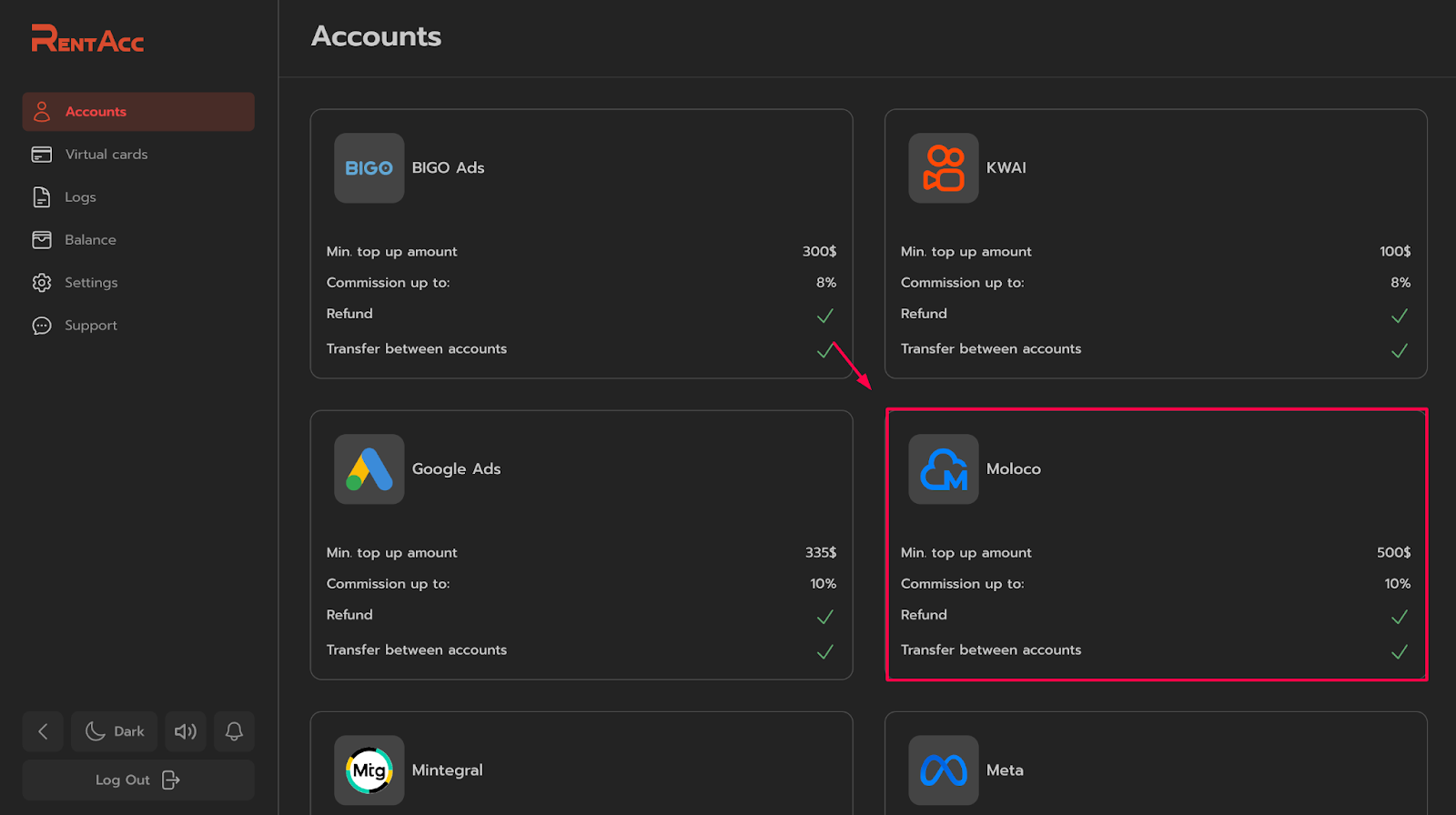The width and height of the screenshot is (1456, 815).
Task: Click the Accounts person icon
Action: pyautogui.click(x=42, y=112)
